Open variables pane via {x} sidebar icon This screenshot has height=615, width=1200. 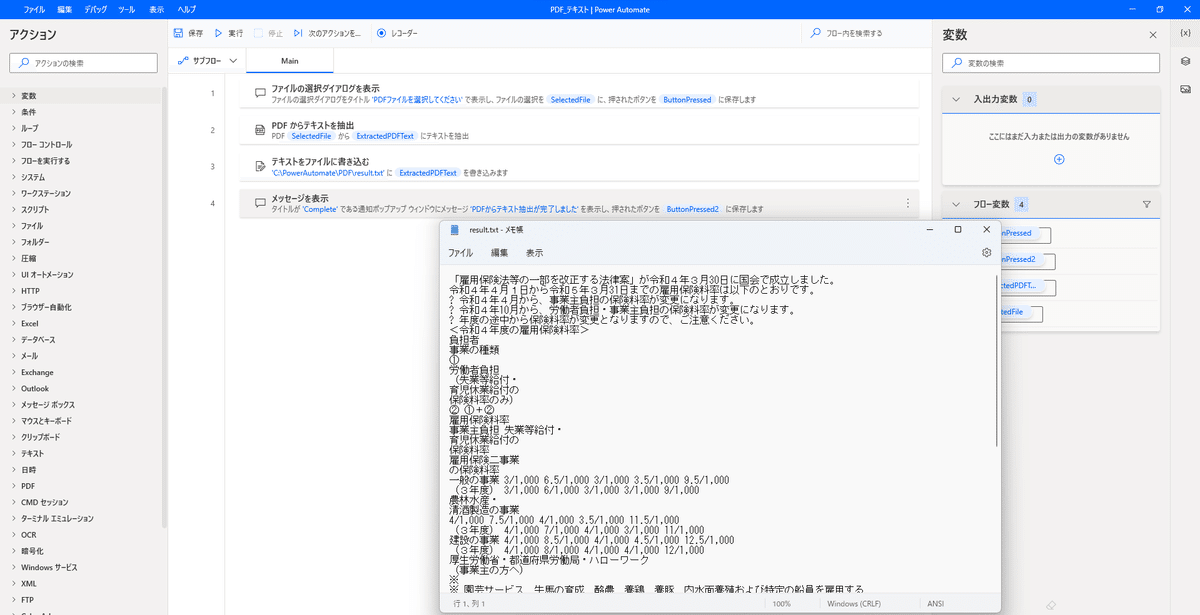1185,33
